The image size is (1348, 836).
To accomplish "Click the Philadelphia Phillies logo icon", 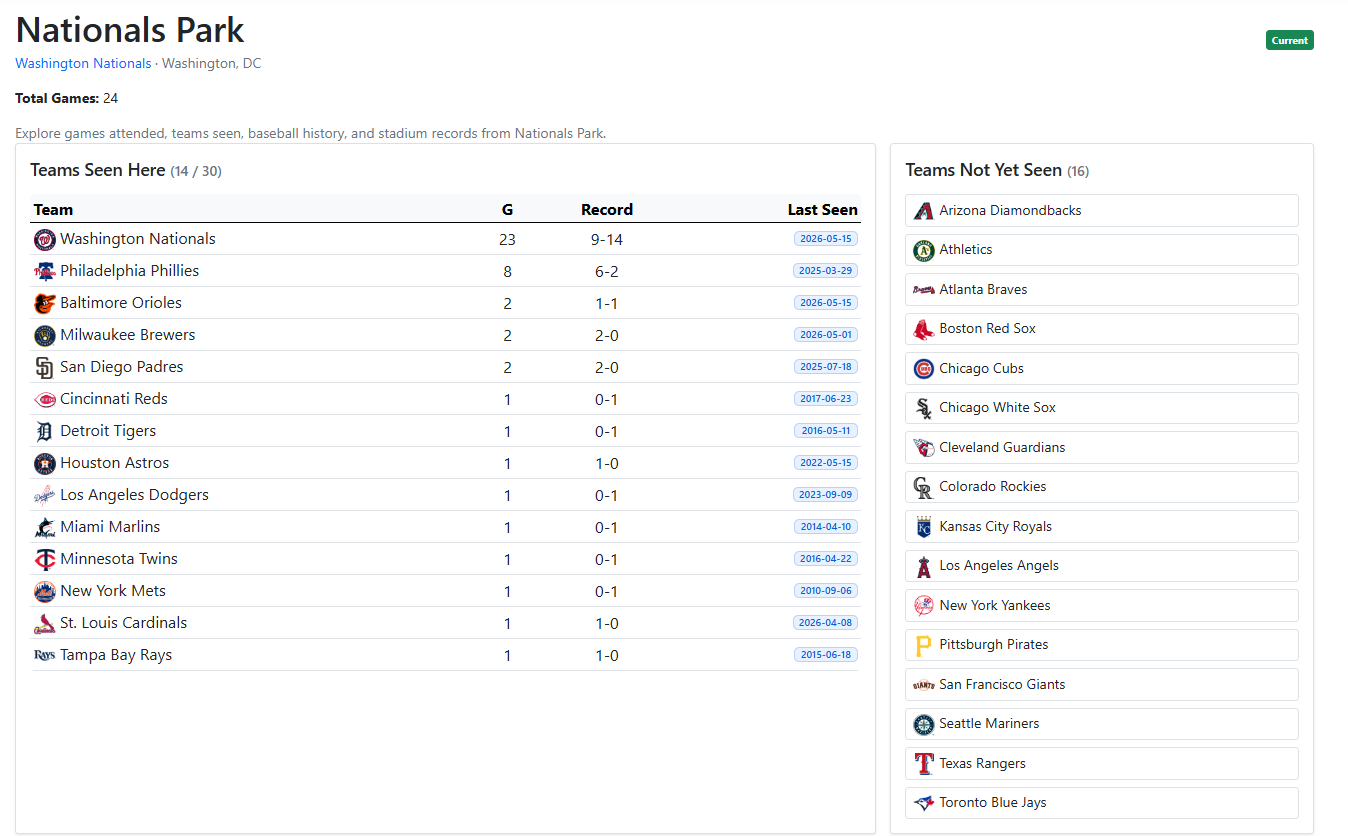I will pos(44,271).
